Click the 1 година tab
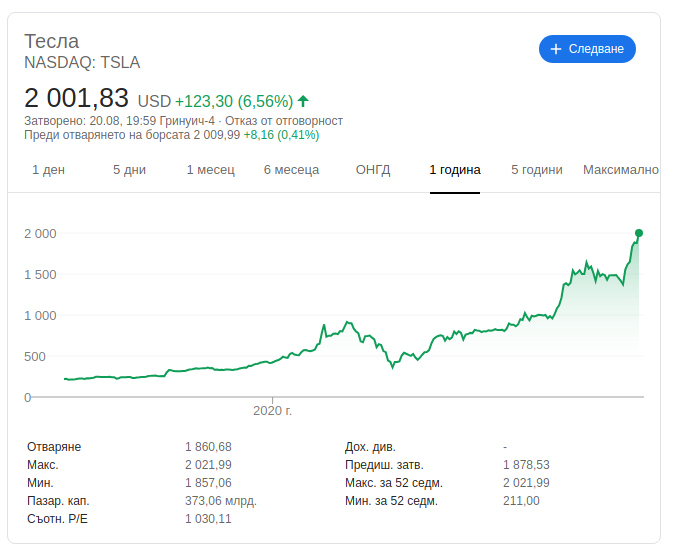This screenshot has width=675, height=558. pos(455,170)
